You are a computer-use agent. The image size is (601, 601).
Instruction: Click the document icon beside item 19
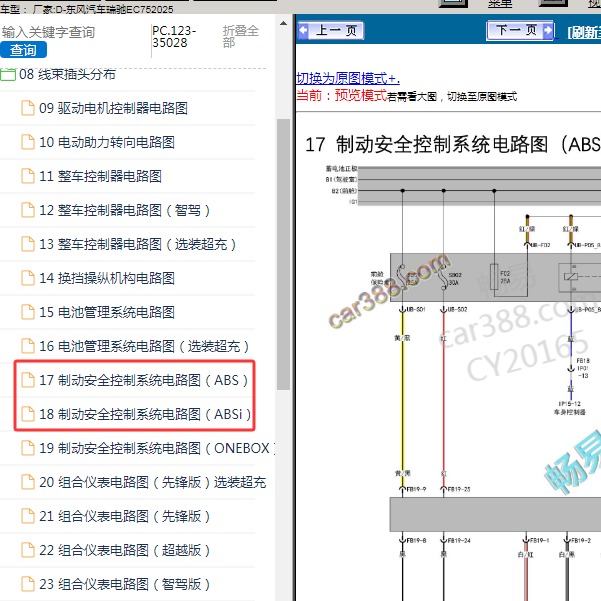(28, 448)
